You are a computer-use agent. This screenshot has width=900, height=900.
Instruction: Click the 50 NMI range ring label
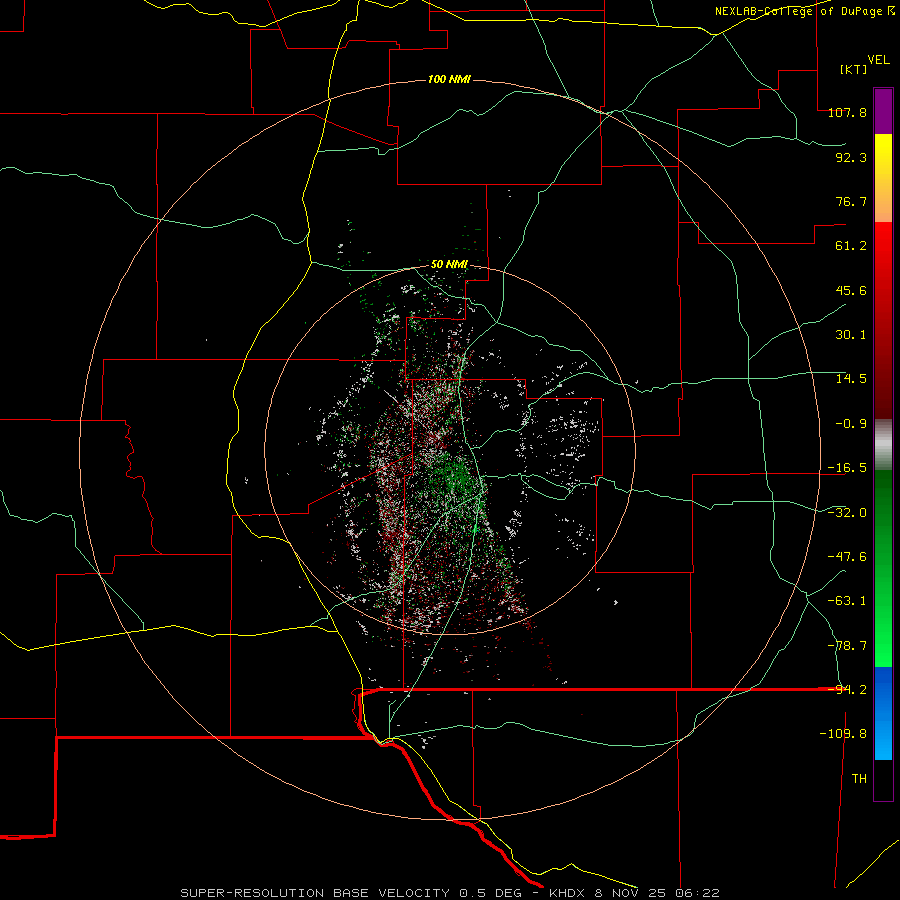point(449,265)
